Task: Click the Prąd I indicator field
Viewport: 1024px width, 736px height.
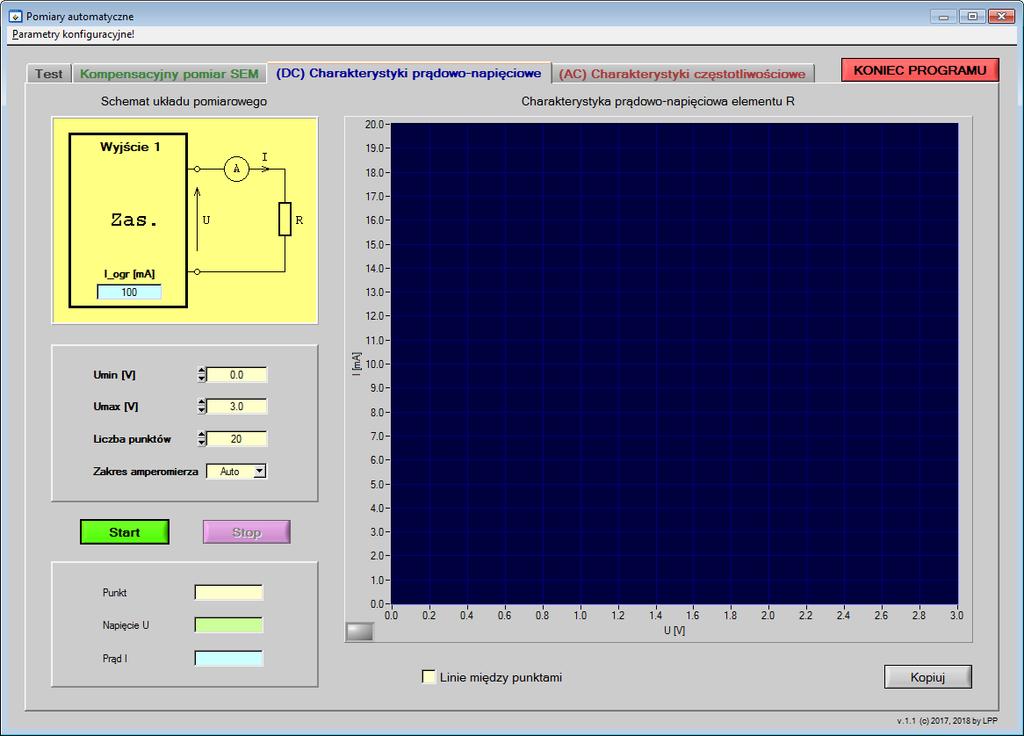Action: [x=229, y=658]
